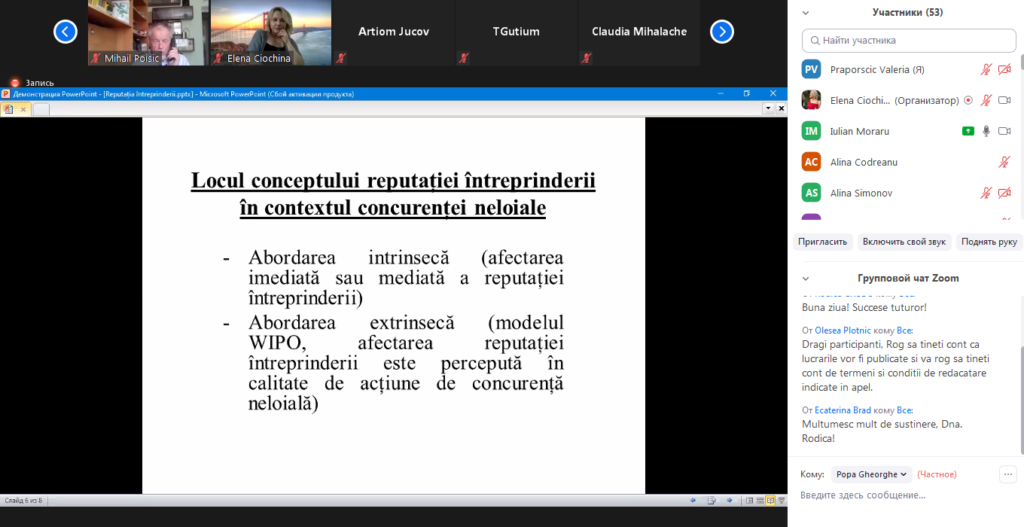Screen dimensions: 1024x527
Task: Click the Пригласить button
Action: [823, 242]
